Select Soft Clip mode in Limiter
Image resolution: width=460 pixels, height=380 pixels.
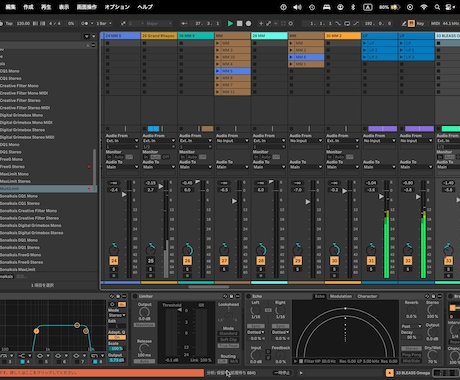(228, 340)
